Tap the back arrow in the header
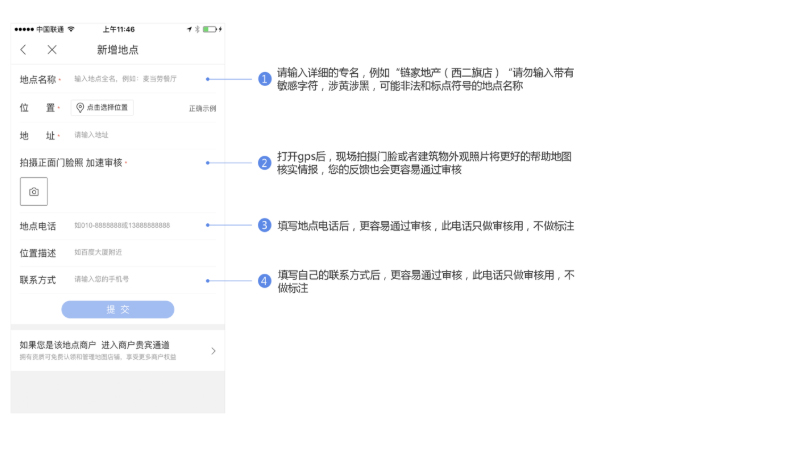Screen dimensions: 800x456 coord(23,50)
